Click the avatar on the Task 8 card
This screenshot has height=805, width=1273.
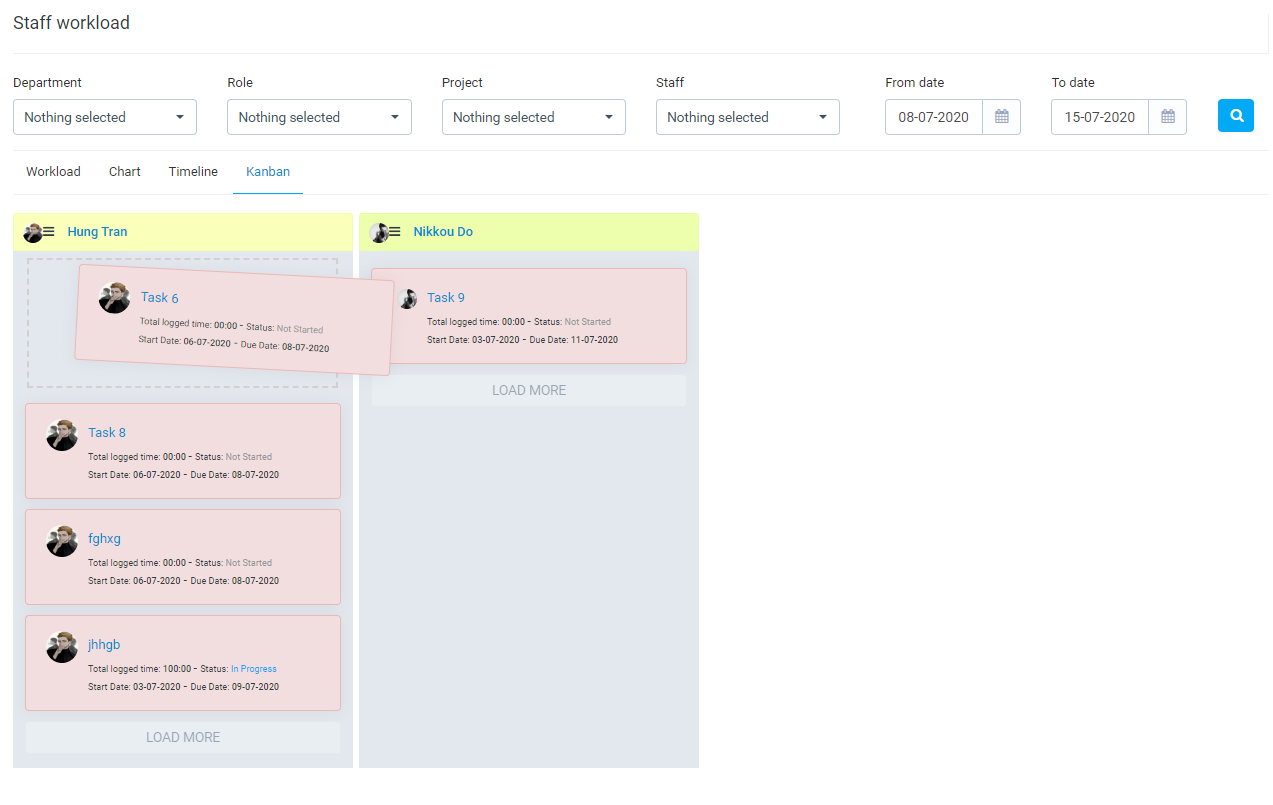(62, 435)
